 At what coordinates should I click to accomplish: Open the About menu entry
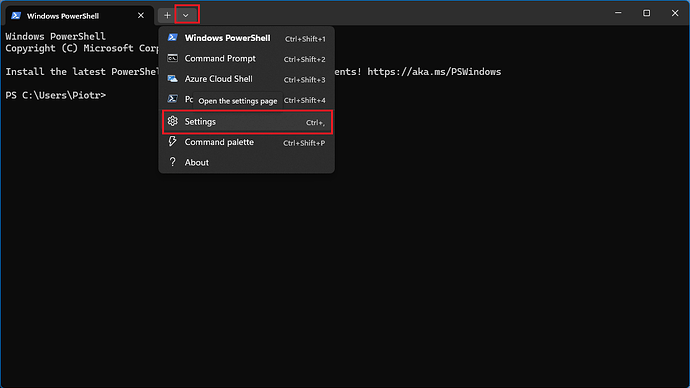[x=246, y=162]
